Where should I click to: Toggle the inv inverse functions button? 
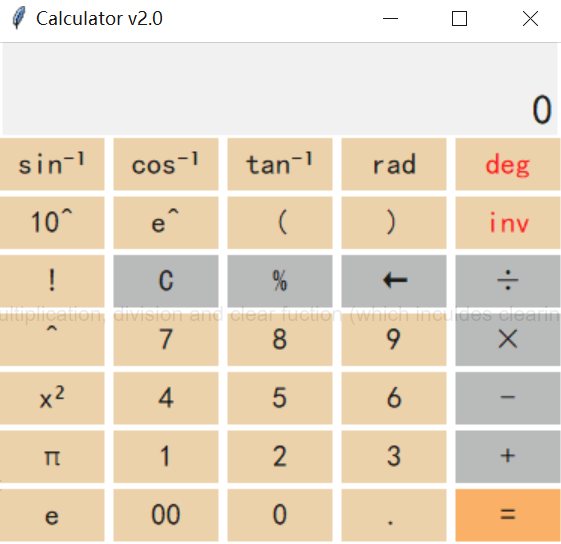pos(508,223)
